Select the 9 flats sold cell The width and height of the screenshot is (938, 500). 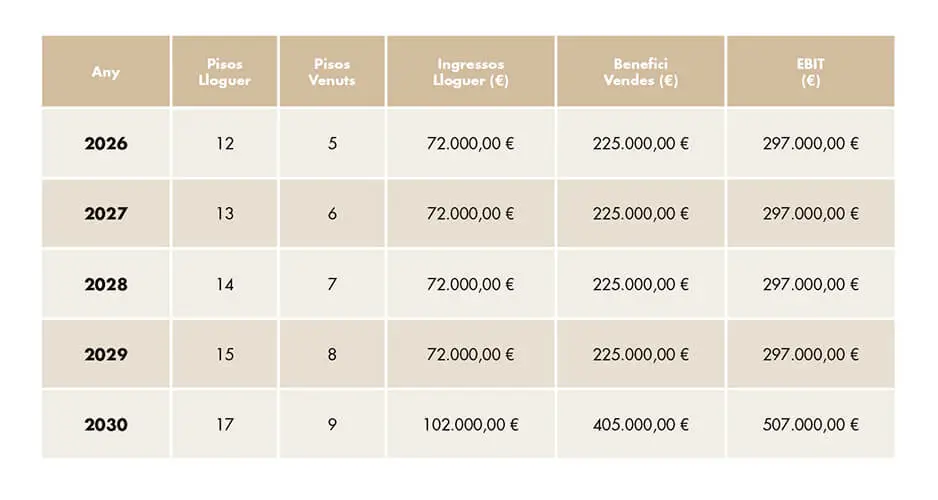coord(332,425)
